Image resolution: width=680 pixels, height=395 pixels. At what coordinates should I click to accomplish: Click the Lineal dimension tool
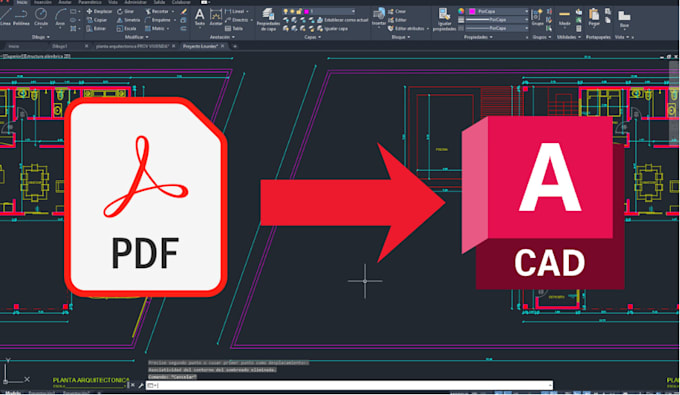point(235,11)
